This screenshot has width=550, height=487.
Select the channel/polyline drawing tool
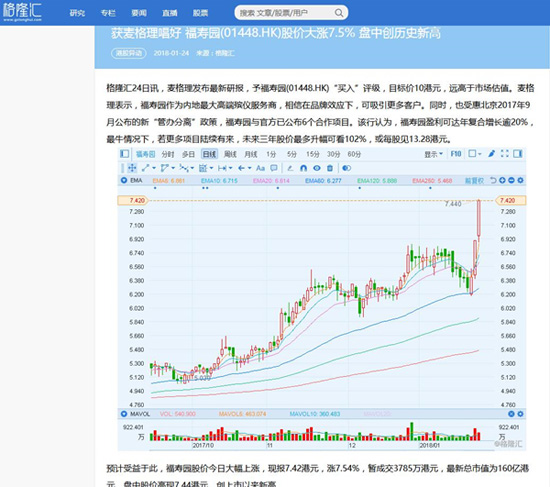click(165, 168)
